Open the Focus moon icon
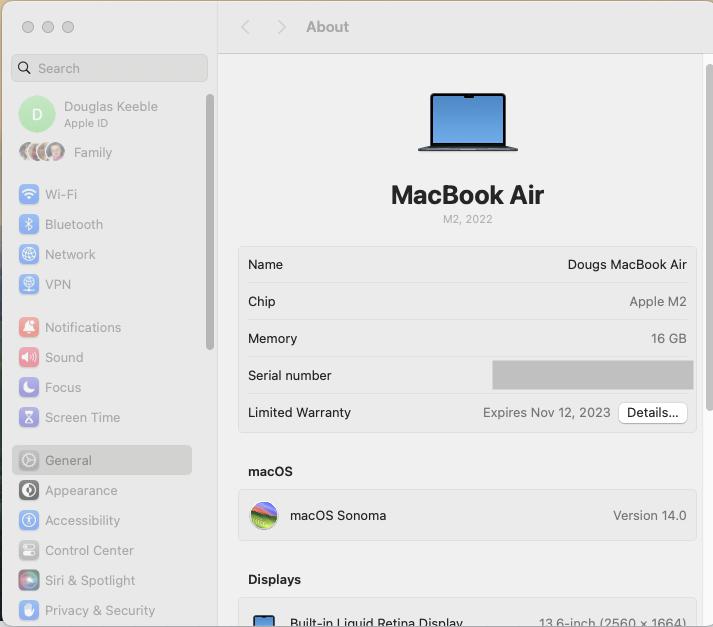This screenshot has width=713, height=627. [x=29, y=387]
